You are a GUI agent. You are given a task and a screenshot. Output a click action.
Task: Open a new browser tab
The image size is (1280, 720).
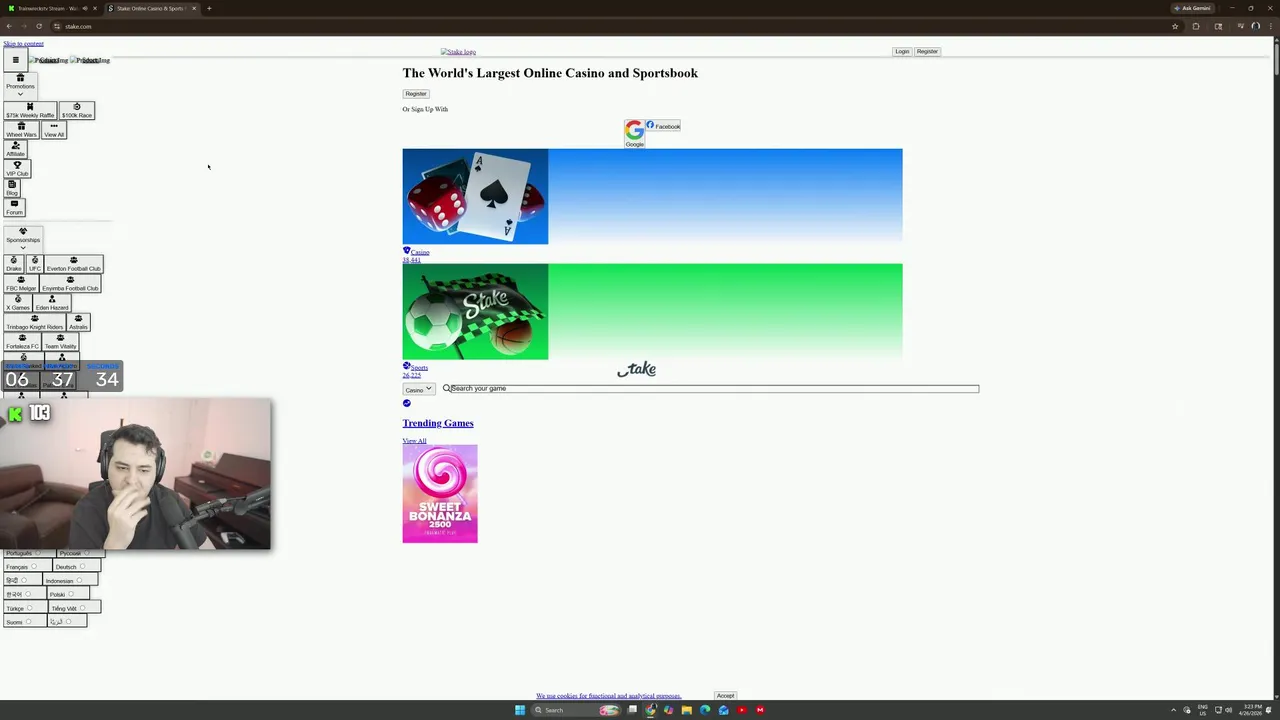coord(209,8)
